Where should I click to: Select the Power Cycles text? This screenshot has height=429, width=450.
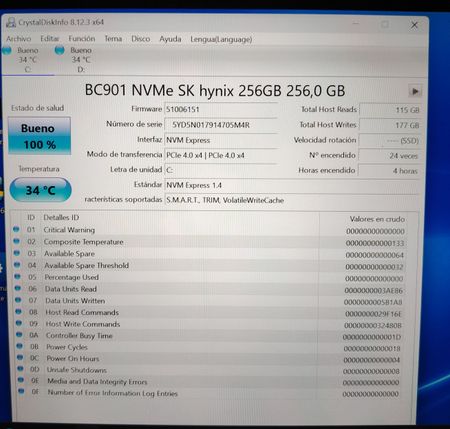(x=67, y=347)
